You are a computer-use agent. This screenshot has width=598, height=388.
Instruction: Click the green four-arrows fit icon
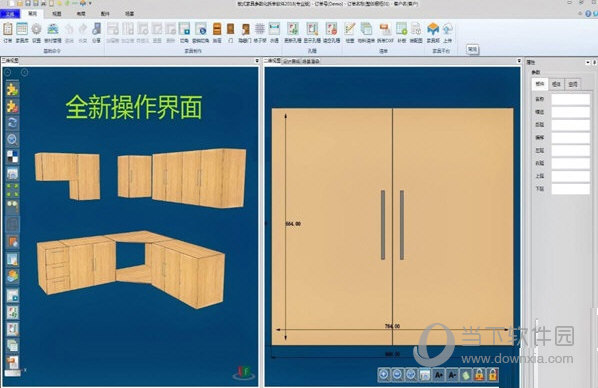point(12,190)
